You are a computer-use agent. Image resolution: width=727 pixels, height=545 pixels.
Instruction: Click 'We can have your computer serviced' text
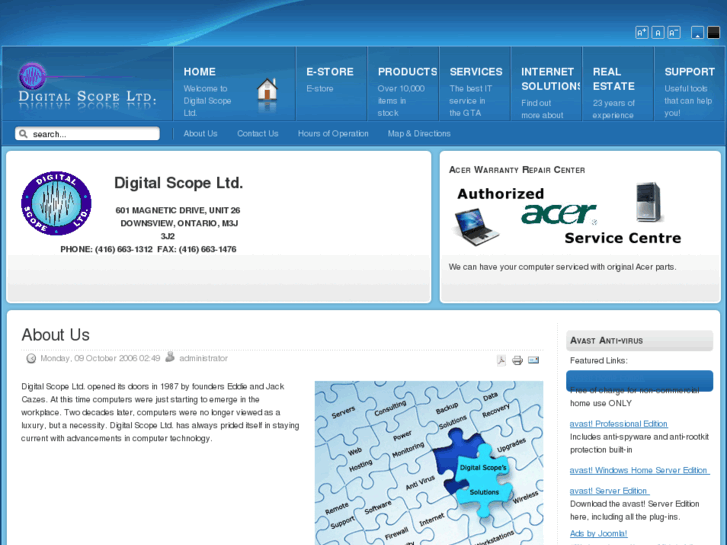tap(562, 267)
